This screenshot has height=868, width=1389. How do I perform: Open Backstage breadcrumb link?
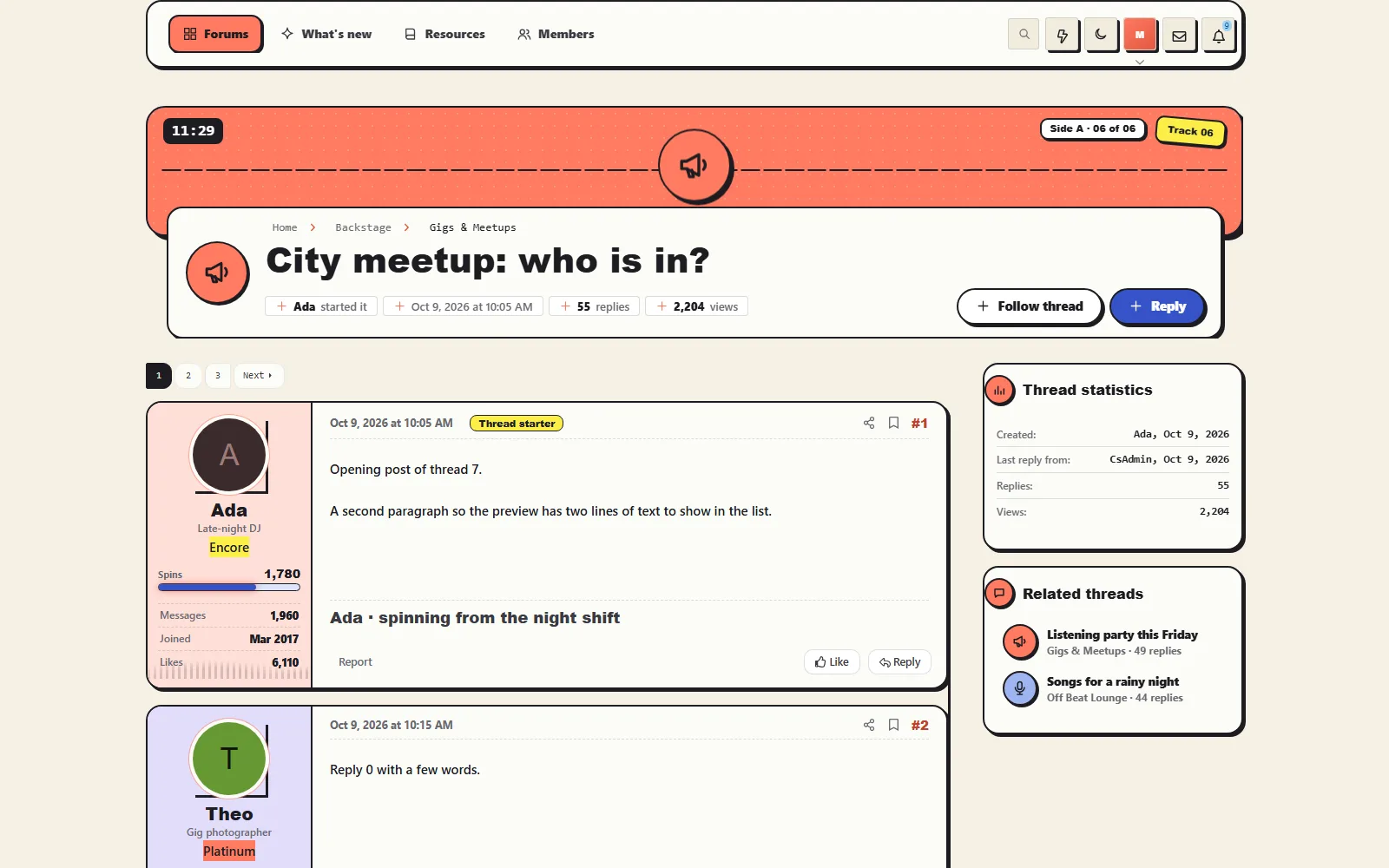363,227
